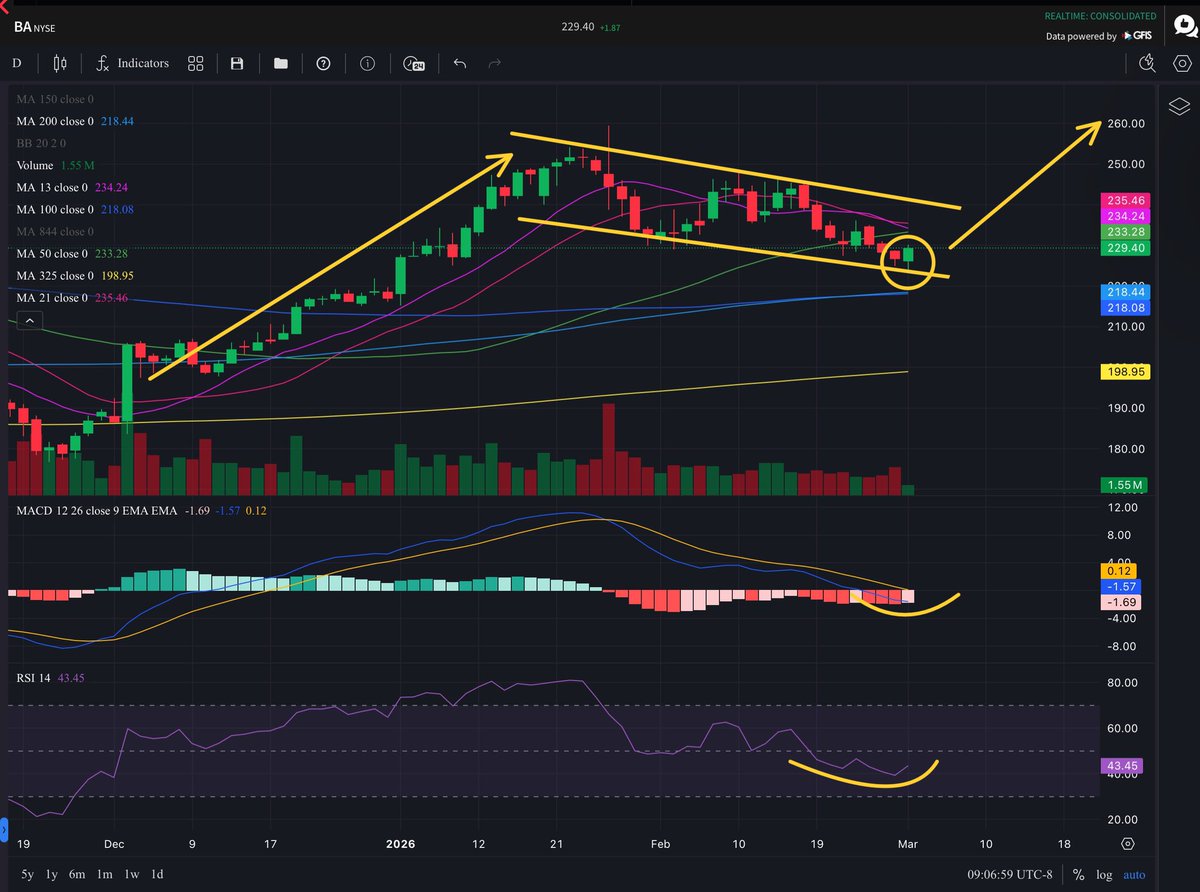Open the candlestick chart style selector
This screenshot has height=892, width=1200.
tap(59, 63)
